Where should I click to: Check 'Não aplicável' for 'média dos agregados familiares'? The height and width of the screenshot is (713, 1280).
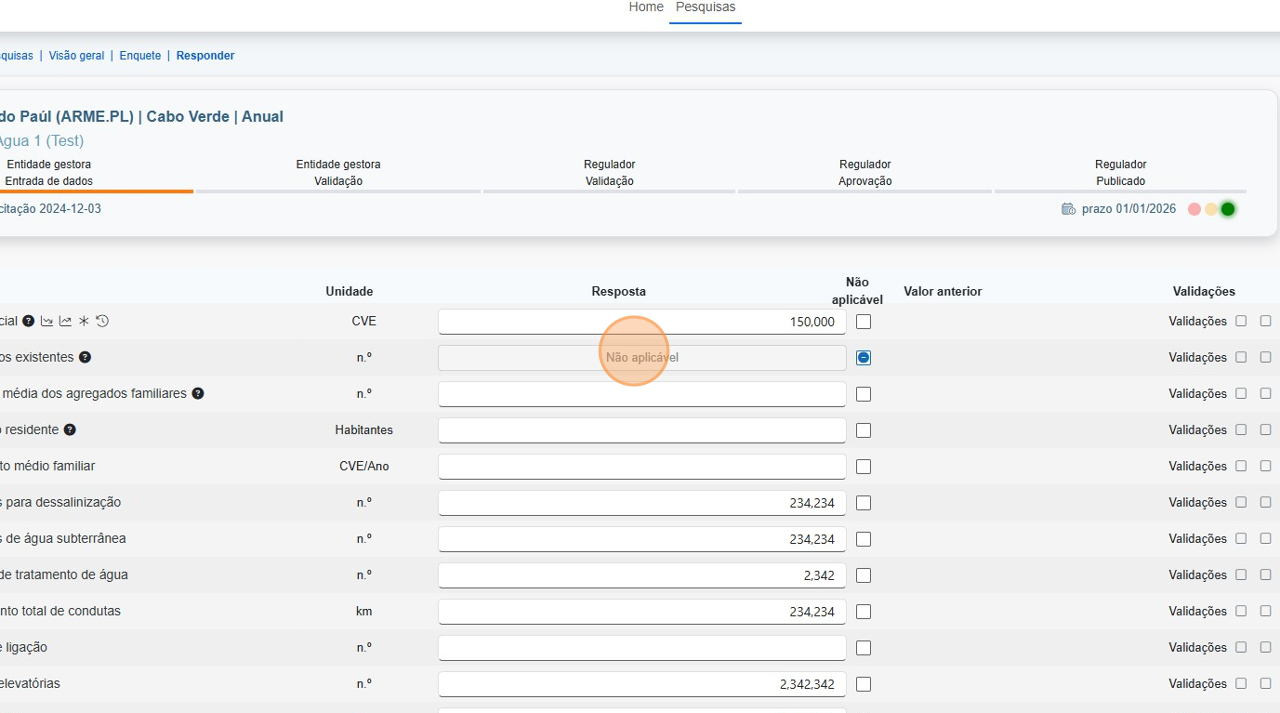point(864,394)
